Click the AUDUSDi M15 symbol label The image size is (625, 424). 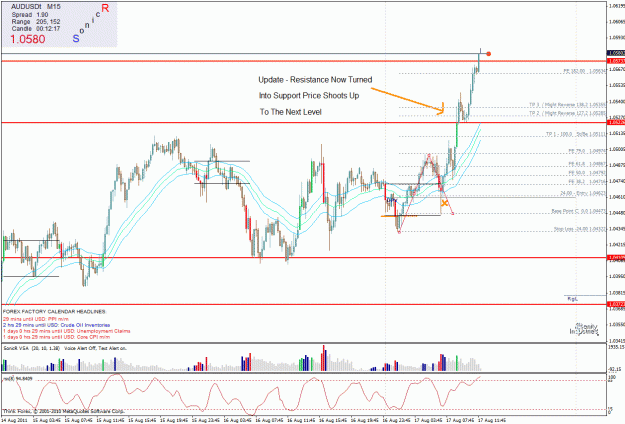(x=35, y=7)
